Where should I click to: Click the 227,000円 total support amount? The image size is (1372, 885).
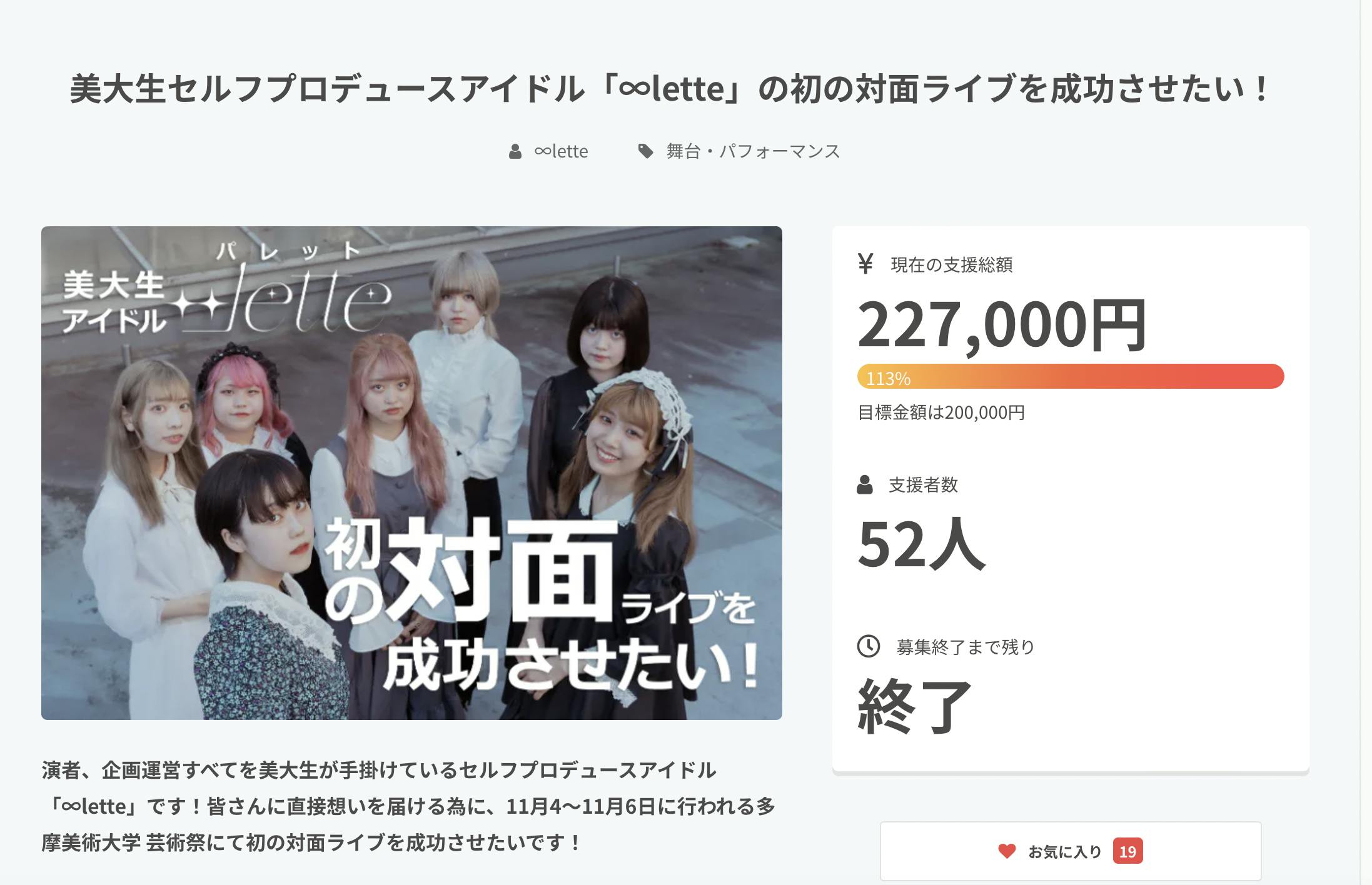click(1002, 325)
